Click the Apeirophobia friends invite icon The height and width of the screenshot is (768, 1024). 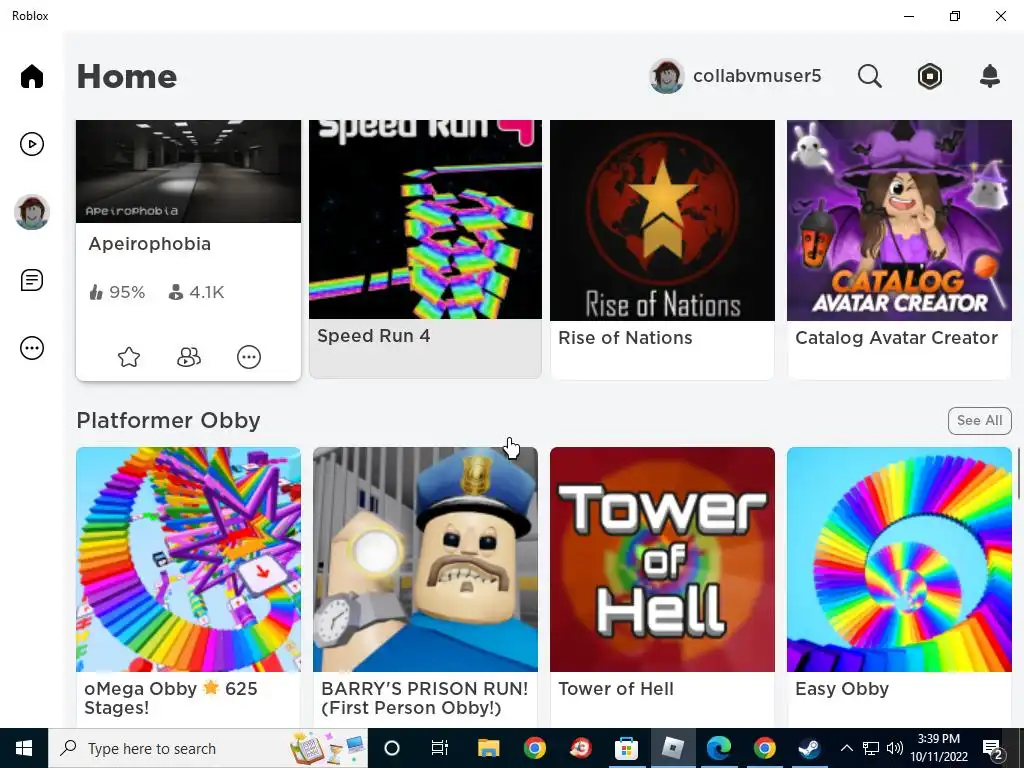click(x=189, y=357)
